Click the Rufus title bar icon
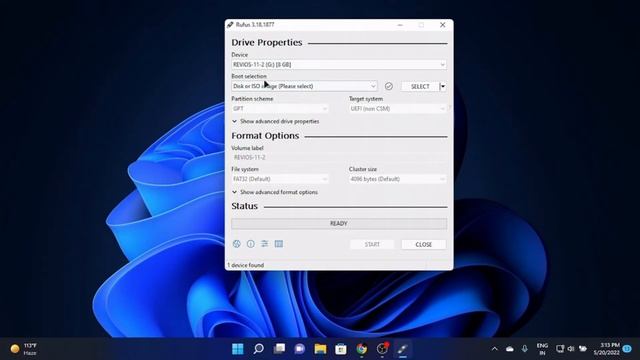This screenshot has height=360, width=640. [x=230, y=25]
